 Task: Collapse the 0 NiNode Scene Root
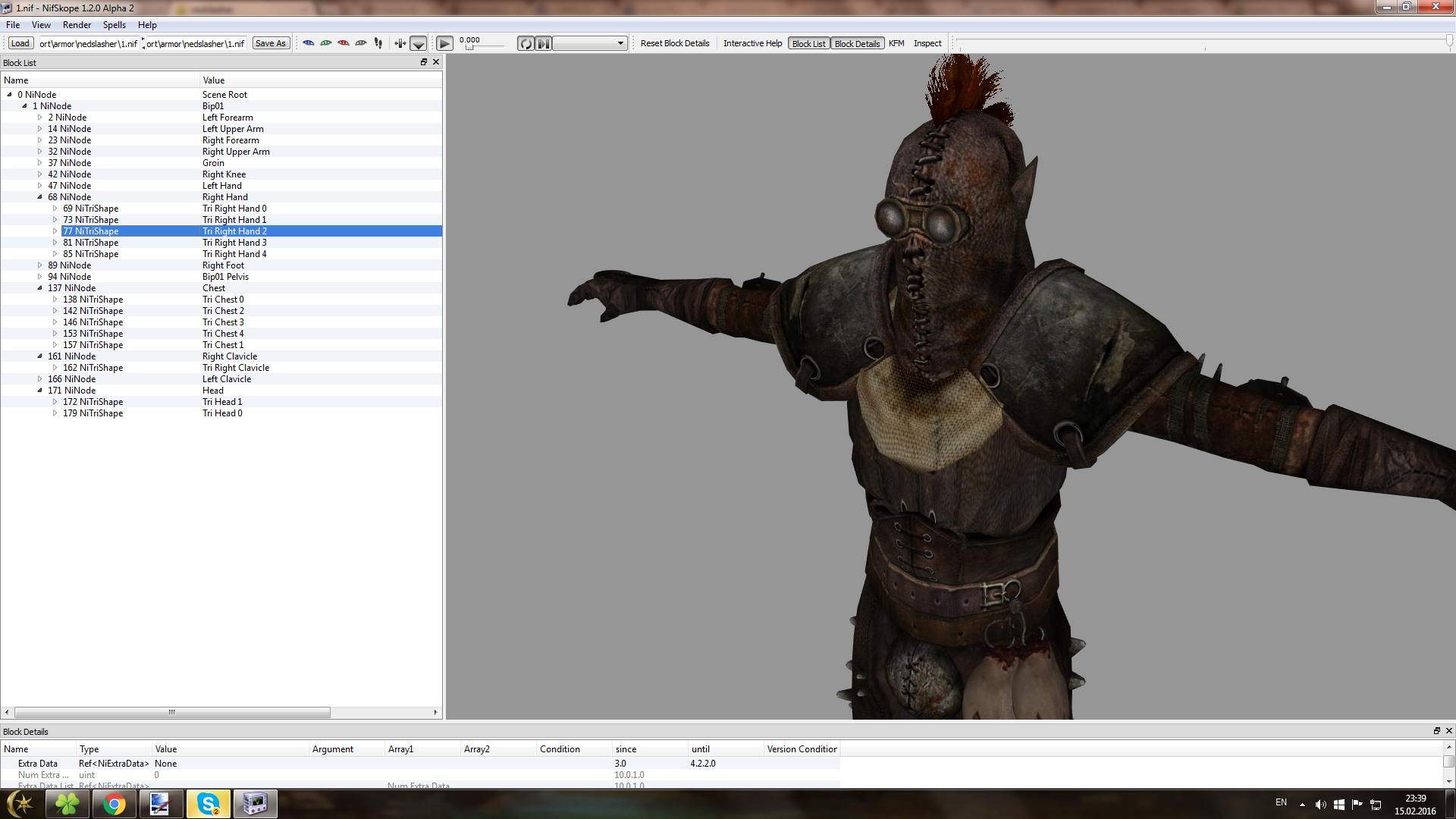pyautogui.click(x=9, y=95)
